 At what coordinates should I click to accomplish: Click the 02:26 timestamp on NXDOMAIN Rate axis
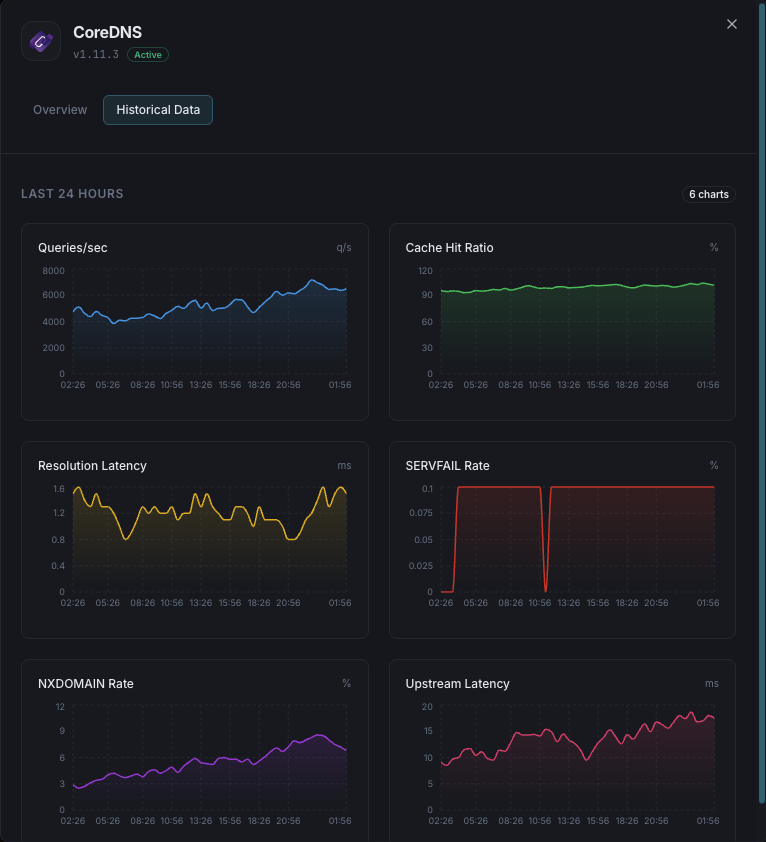(x=71, y=821)
